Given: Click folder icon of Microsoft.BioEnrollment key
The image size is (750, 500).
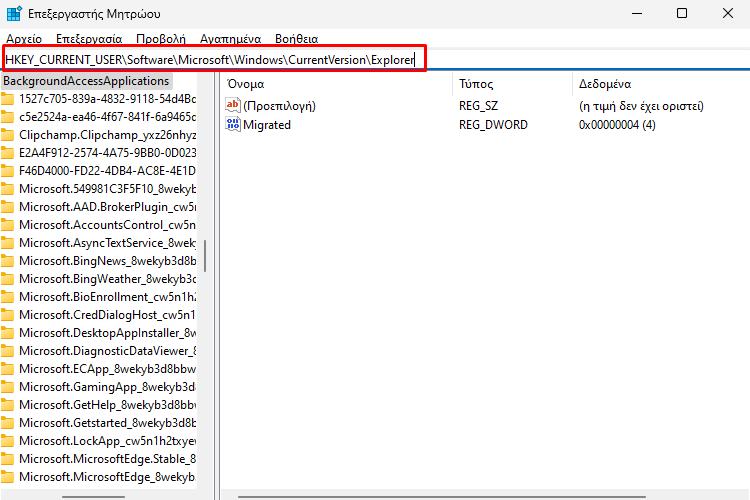Looking at the screenshot, I should (7, 297).
